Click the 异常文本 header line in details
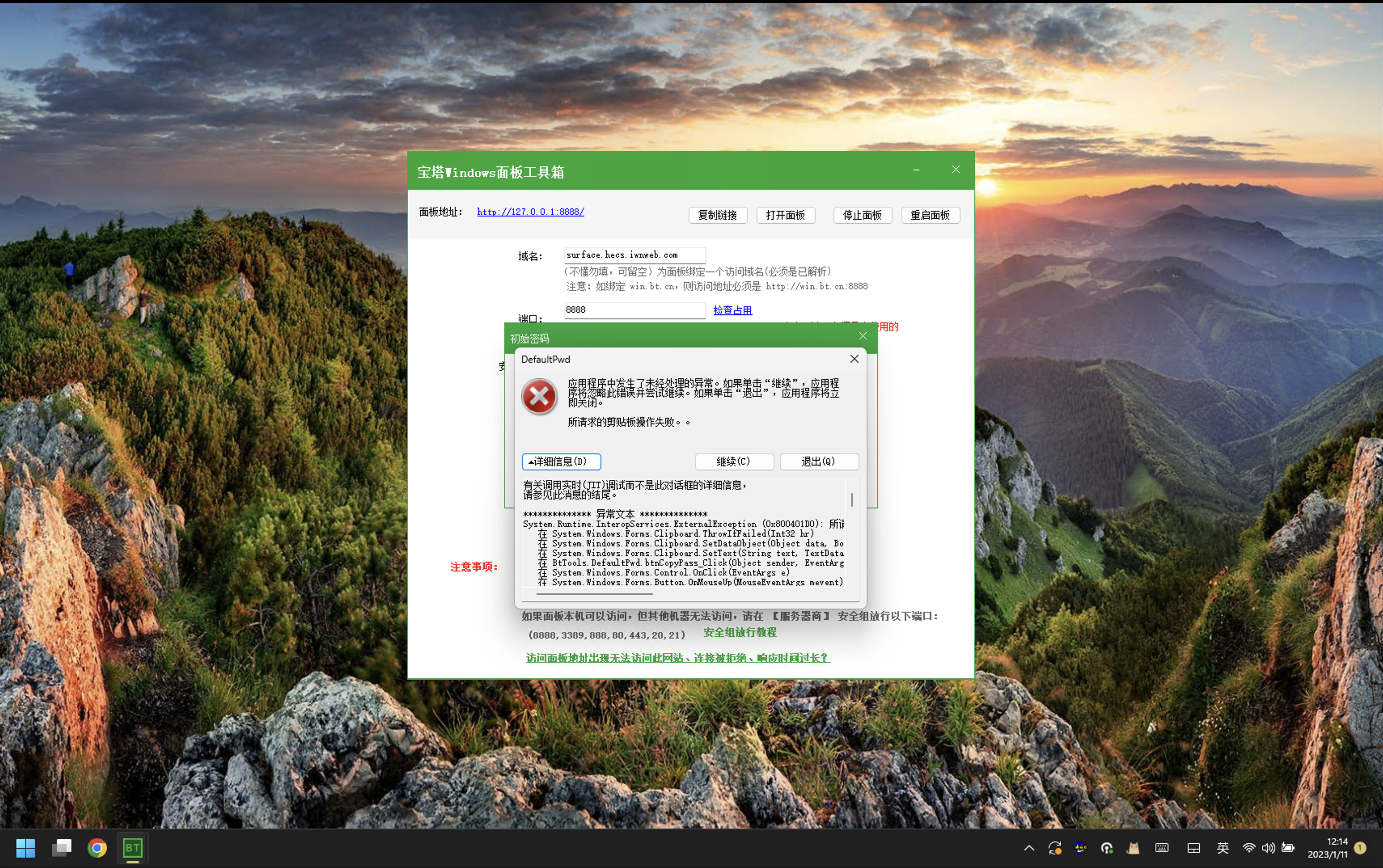The height and width of the screenshot is (868, 1383). tap(615, 514)
